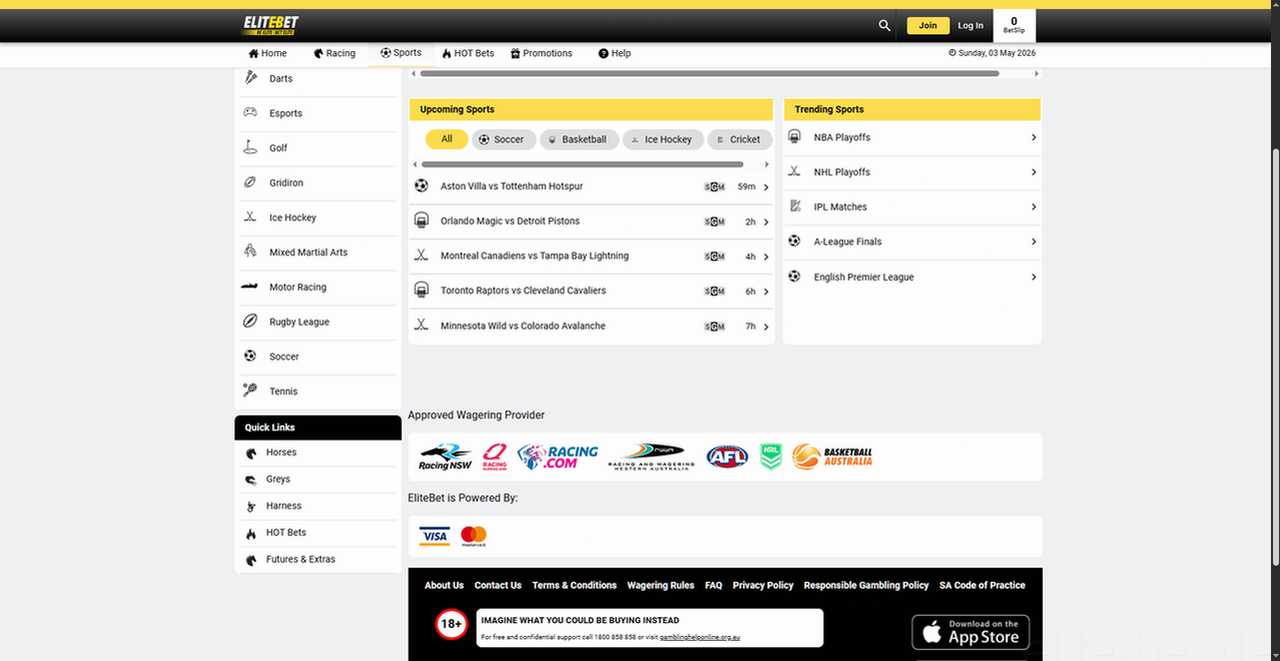Screen dimensions: 1280x661
Task: Click SGM badge on Aston Villa match
Action: click(x=714, y=187)
